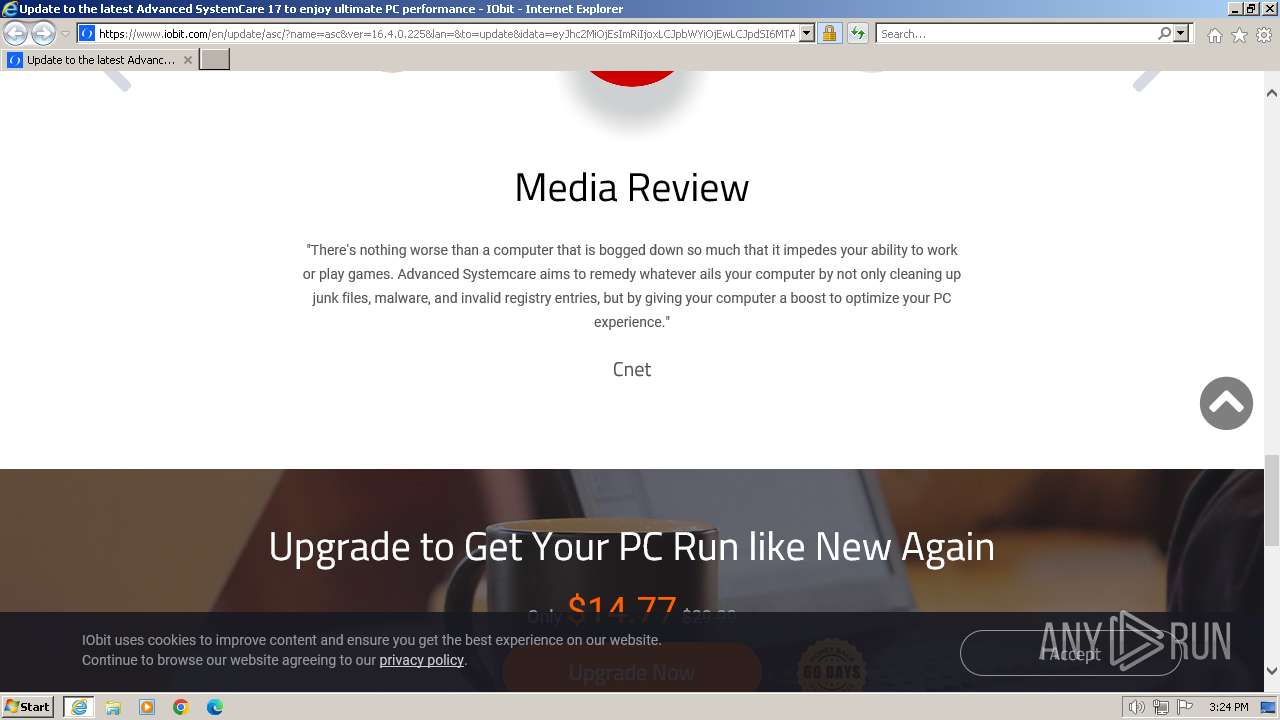Open Windows Media Player taskbar icon
This screenshot has height=720, width=1280.
[147, 707]
